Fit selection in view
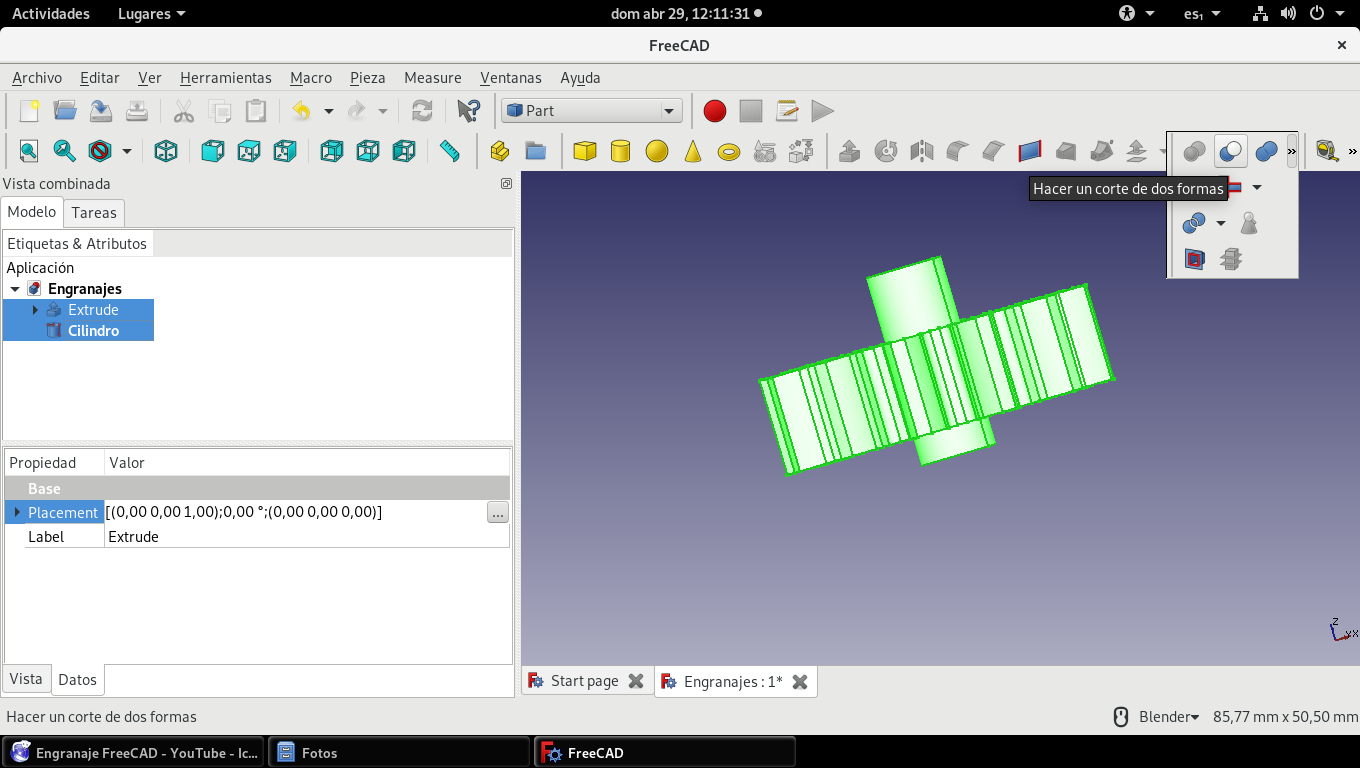Screen dimensions: 1360x768 coord(64,151)
